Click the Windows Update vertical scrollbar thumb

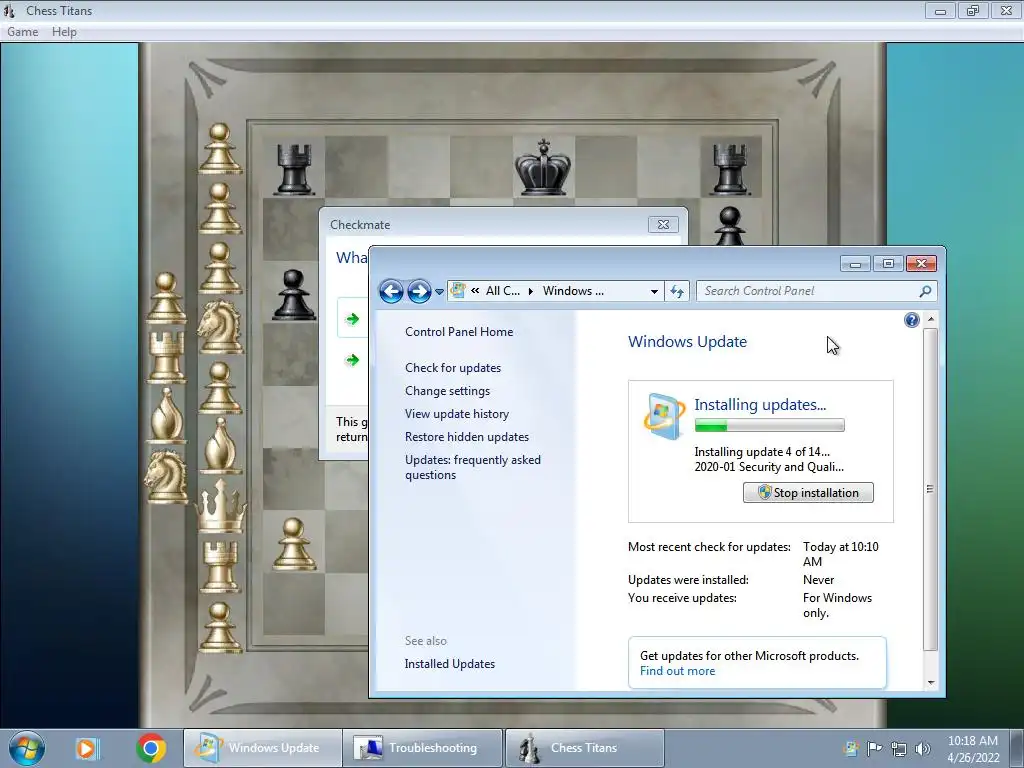930,488
